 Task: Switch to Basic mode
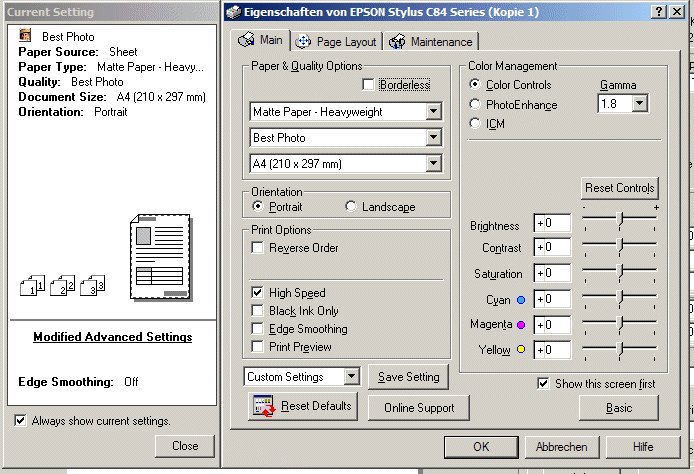pyautogui.click(x=619, y=408)
